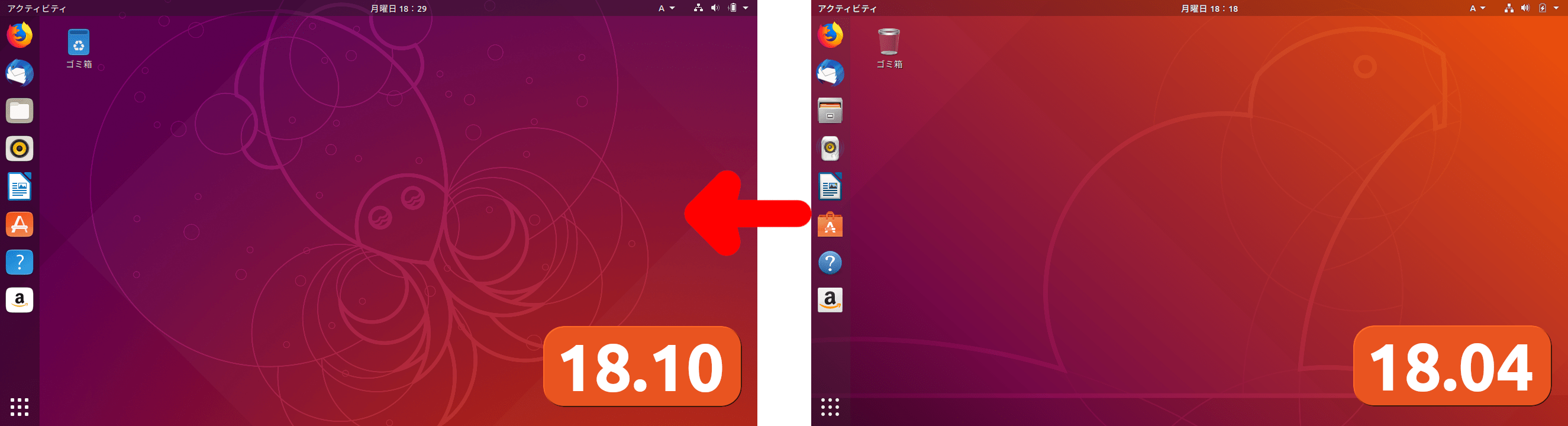This screenshot has width=1568, height=426.
Task: Open Help in the 18.10 dock
Action: tap(20, 262)
